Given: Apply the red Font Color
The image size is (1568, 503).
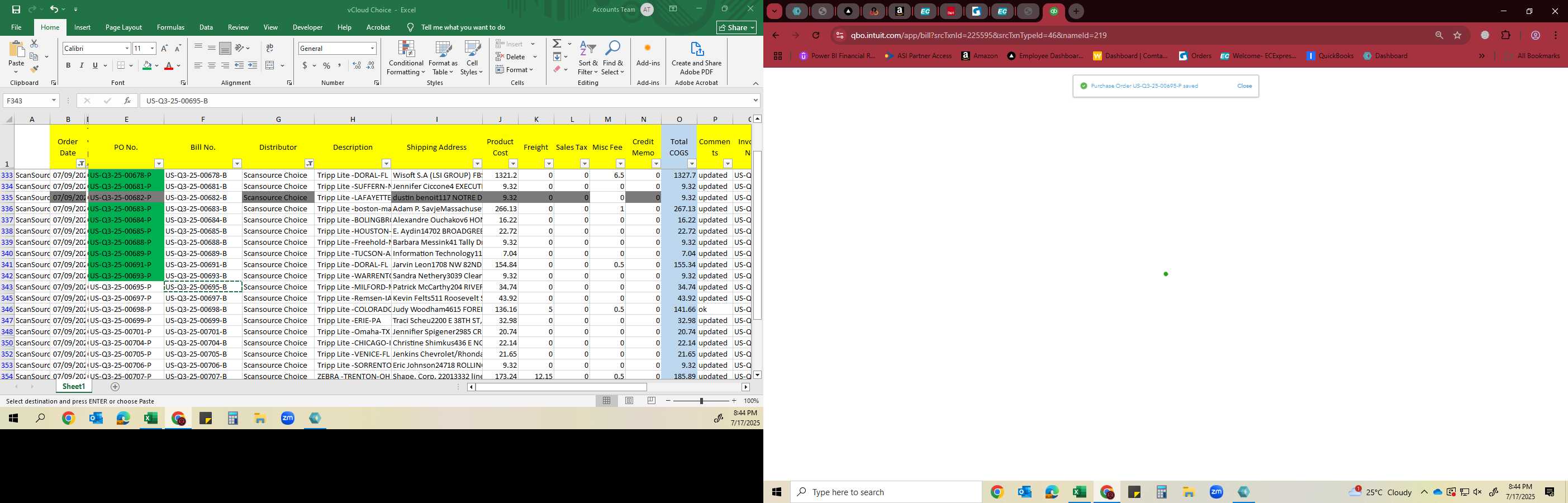Looking at the screenshot, I should pos(169,66).
